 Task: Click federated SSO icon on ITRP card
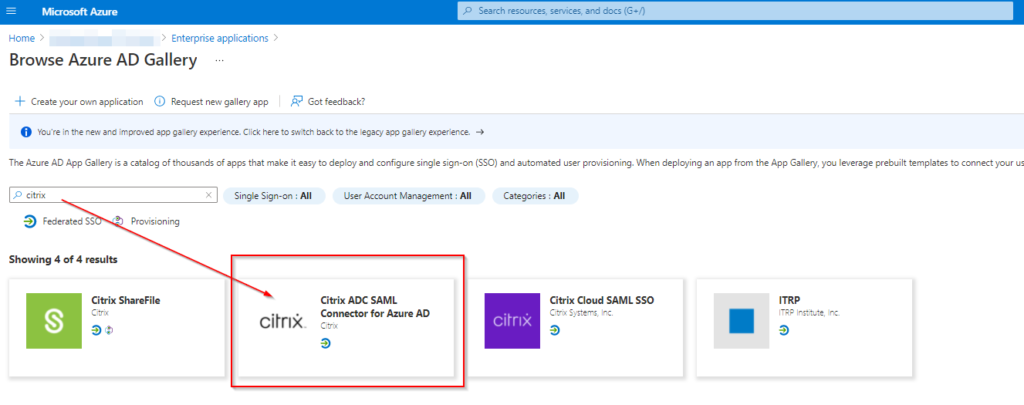pyautogui.click(x=784, y=330)
